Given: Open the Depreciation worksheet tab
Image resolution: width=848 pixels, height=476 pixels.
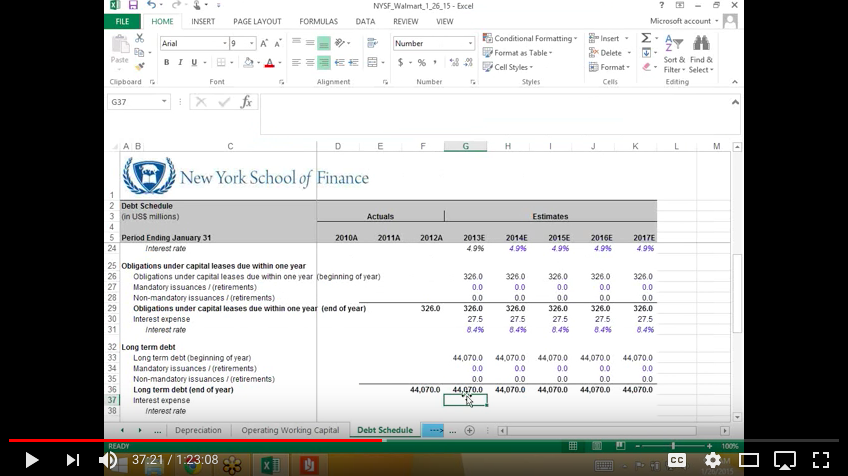Looking at the screenshot, I should pyautogui.click(x=198, y=430).
